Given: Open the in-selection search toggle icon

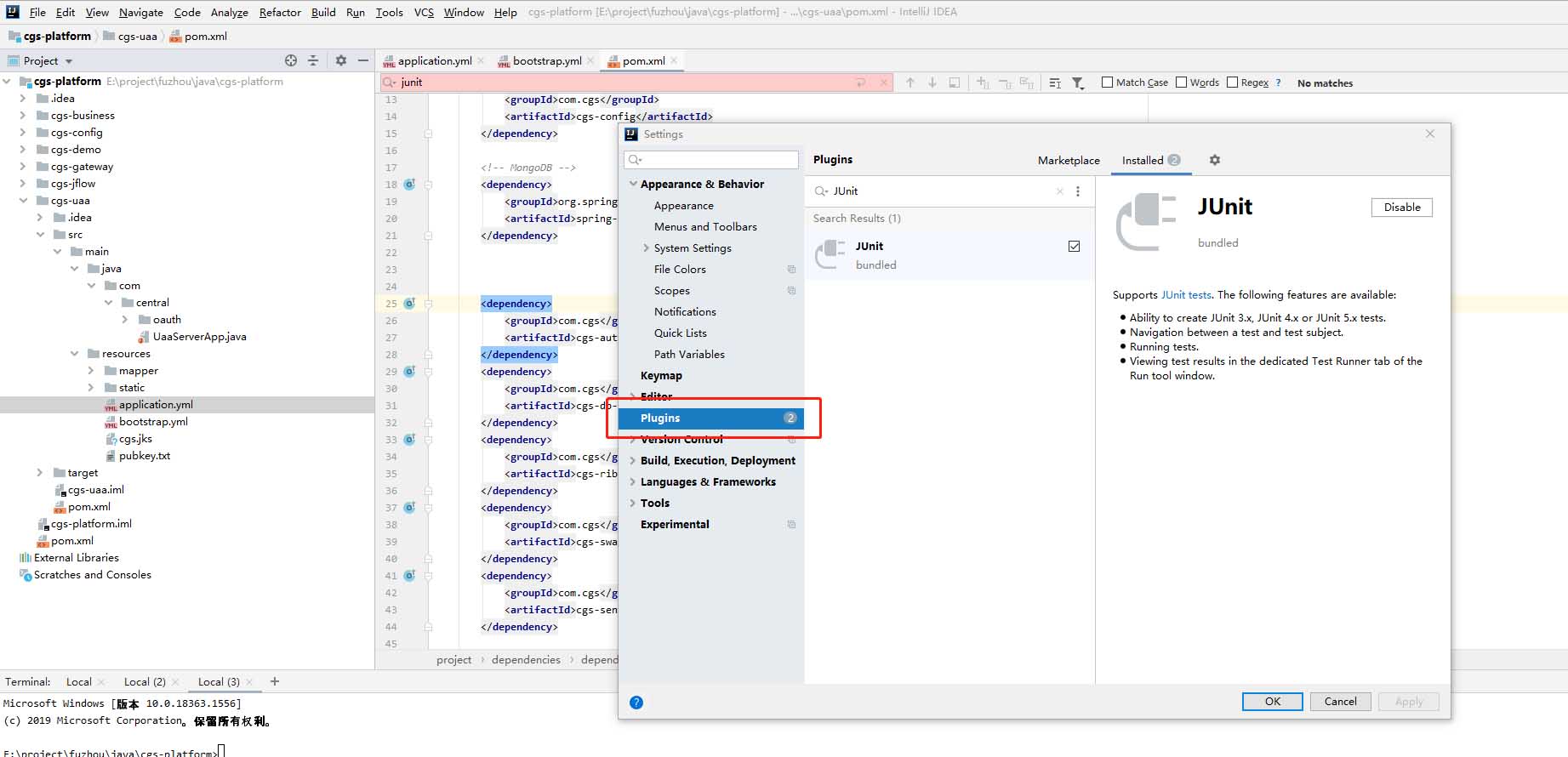Looking at the screenshot, I should (x=1055, y=83).
